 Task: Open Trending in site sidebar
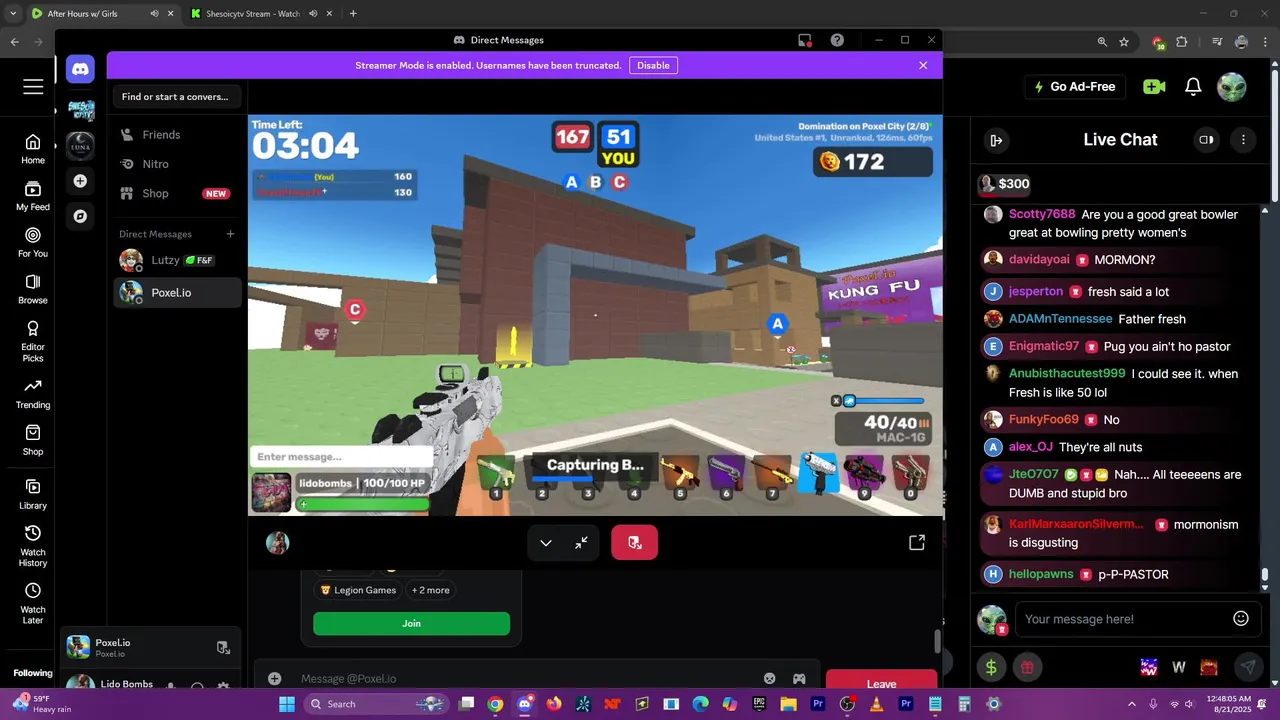[x=33, y=394]
